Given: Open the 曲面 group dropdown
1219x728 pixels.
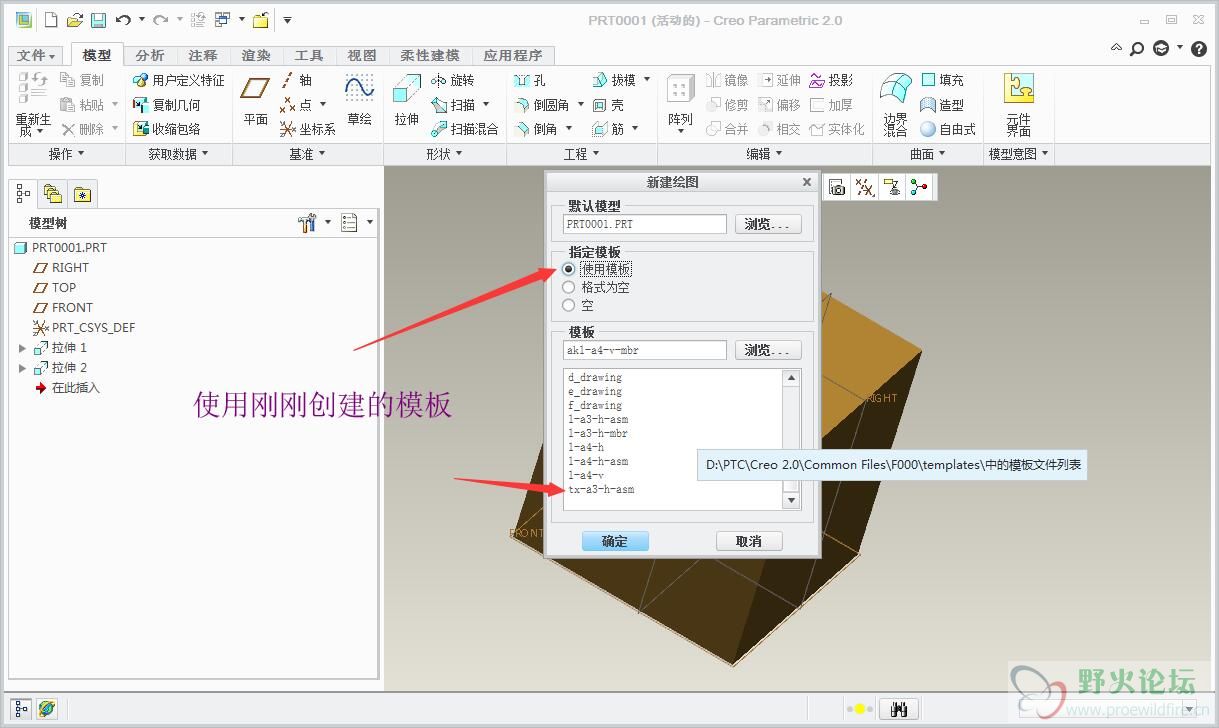Looking at the screenshot, I should tap(927, 154).
